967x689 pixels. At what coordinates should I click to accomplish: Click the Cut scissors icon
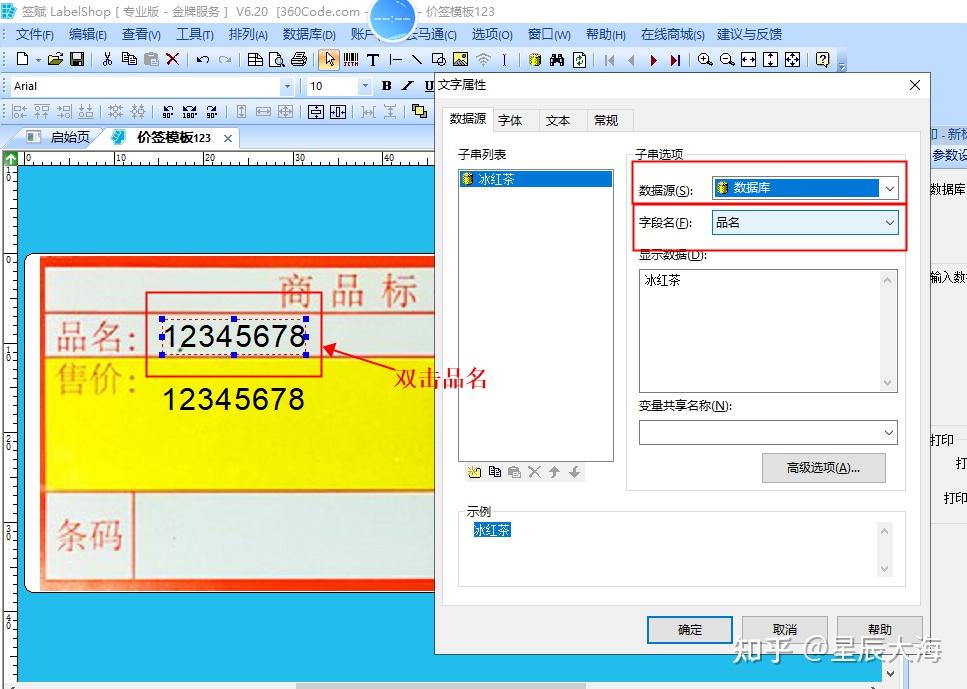[109, 60]
